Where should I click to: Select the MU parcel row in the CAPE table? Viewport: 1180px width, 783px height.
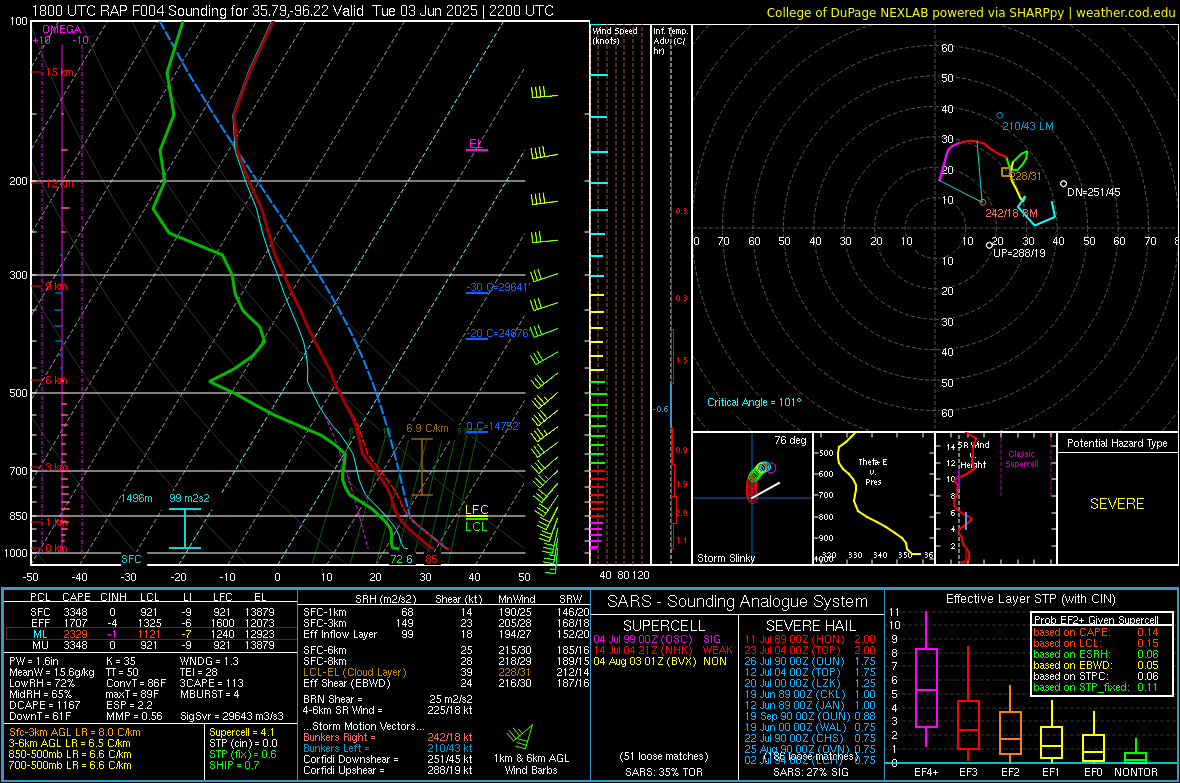pos(151,645)
